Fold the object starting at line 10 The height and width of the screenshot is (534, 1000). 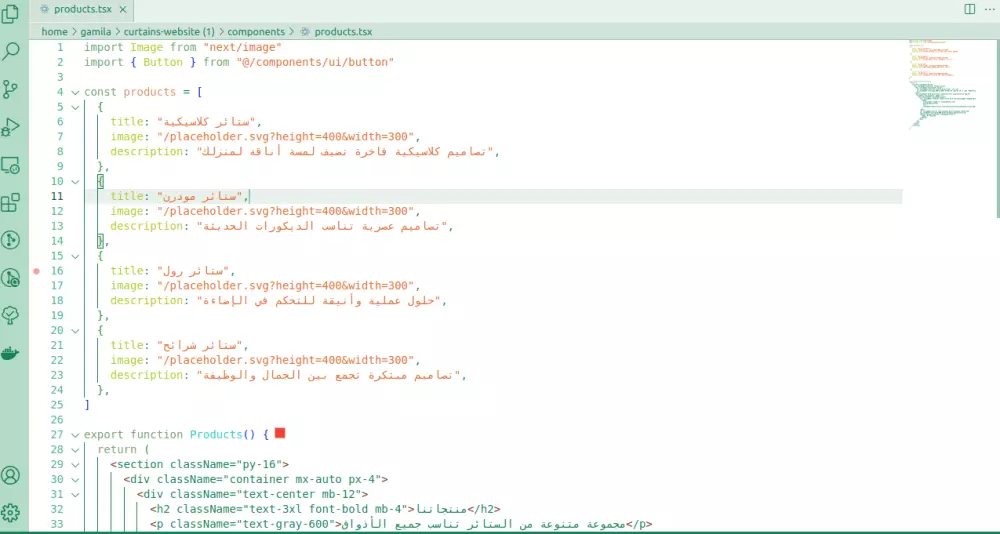point(75,182)
